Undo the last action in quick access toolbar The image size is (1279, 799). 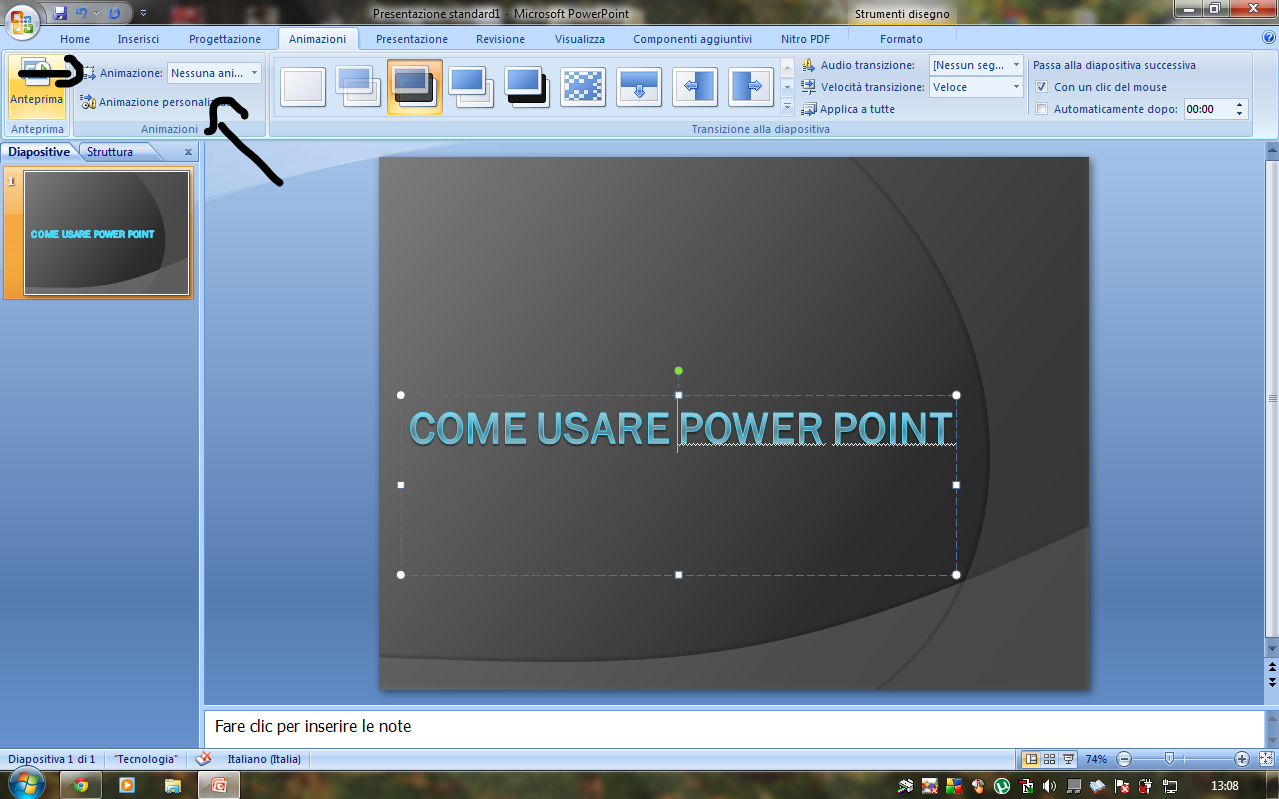82,13
